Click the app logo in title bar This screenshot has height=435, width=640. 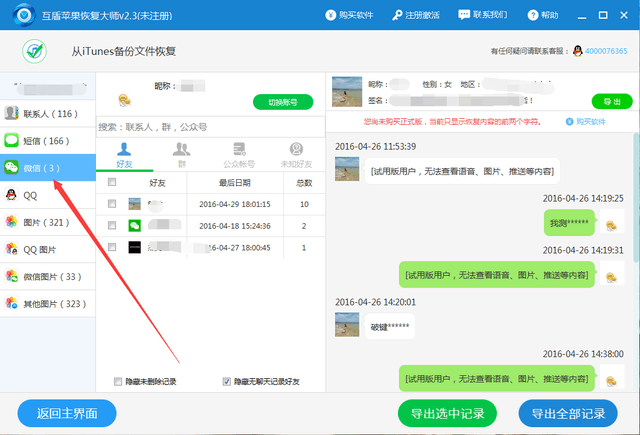point(24,15)
